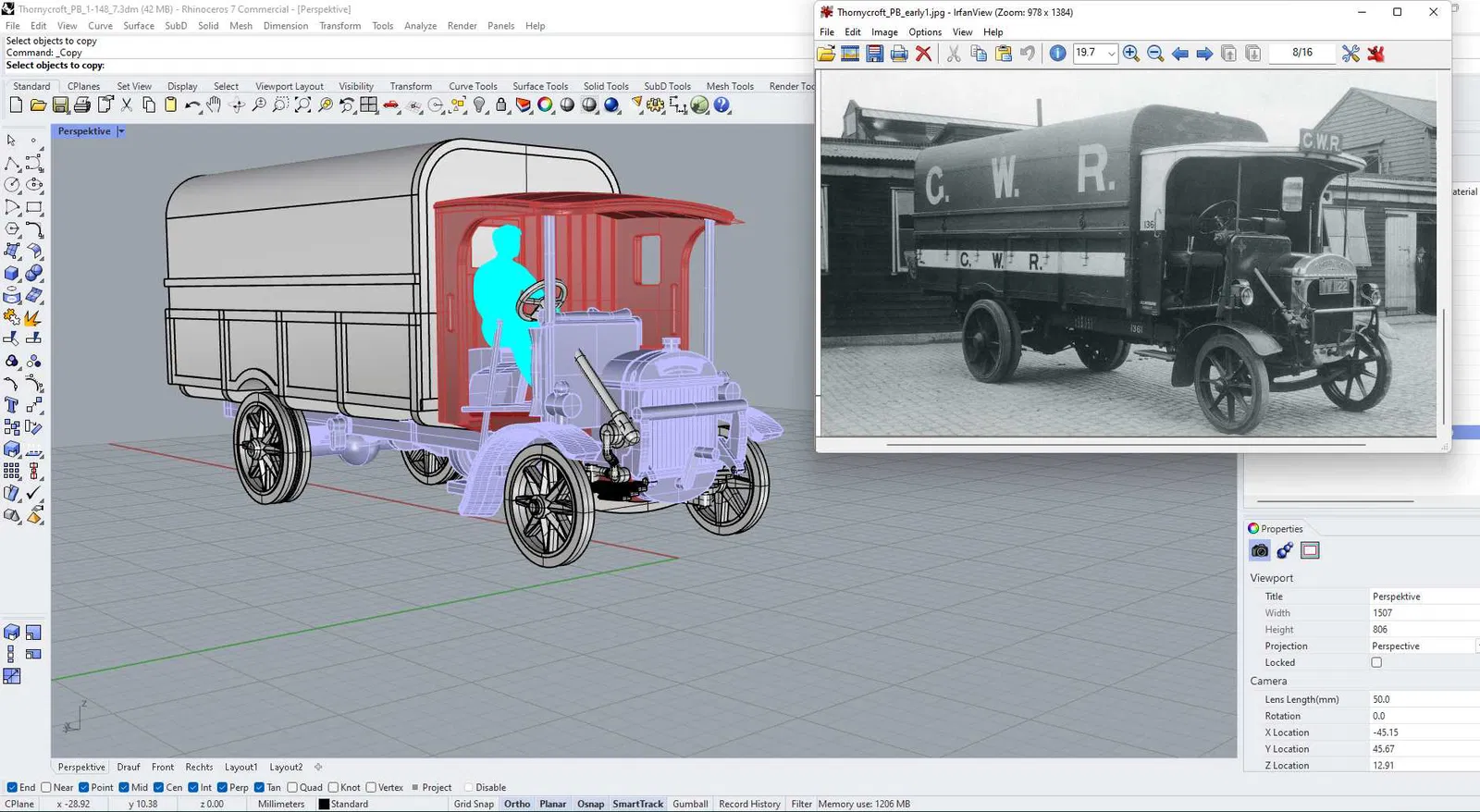The width and height of the screenshot is (1480, 812).
Task: Open the Perspektive viewport title dropdown arrow
Action: click(x=121, y=131)
